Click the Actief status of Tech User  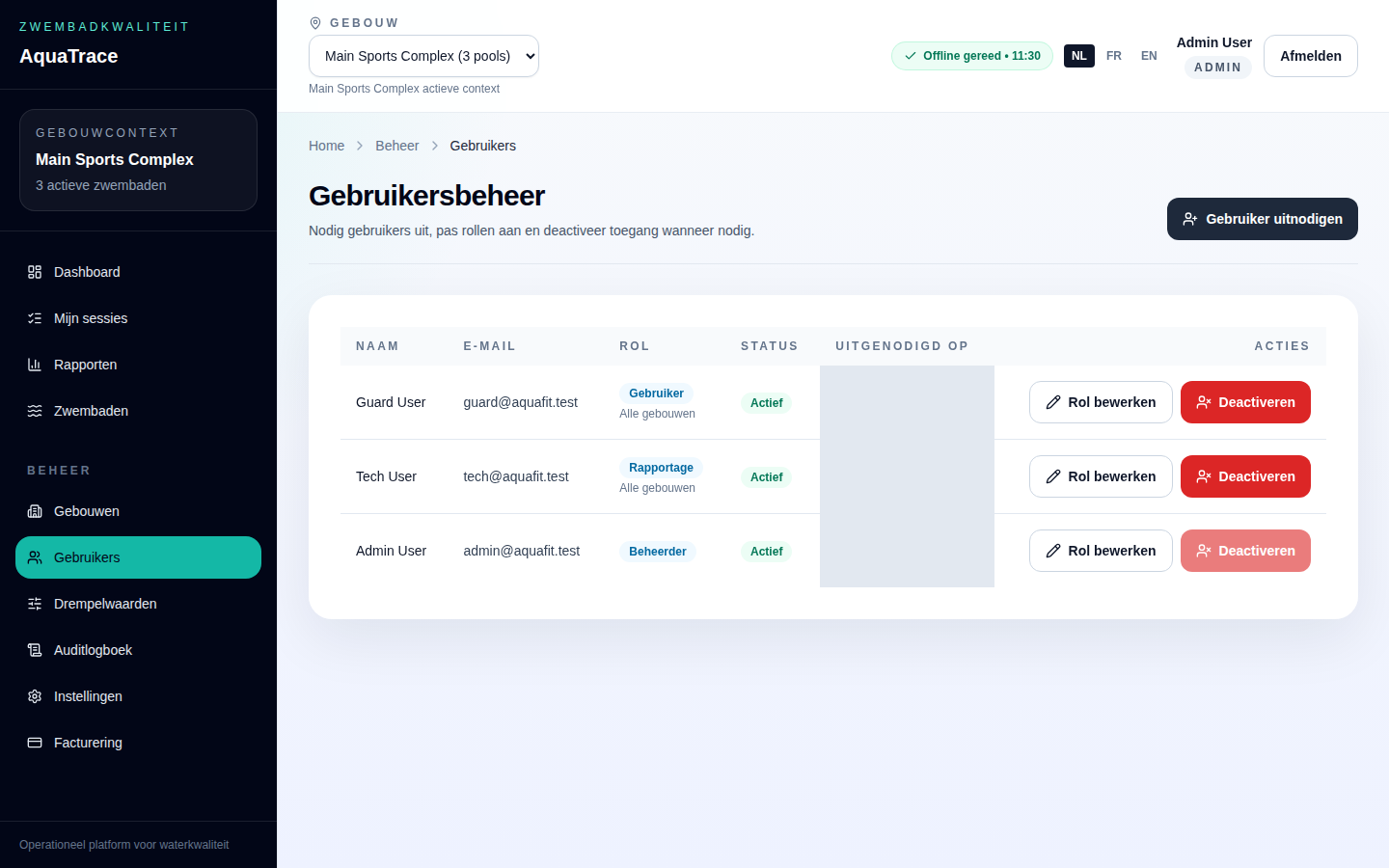click(766, 477)
